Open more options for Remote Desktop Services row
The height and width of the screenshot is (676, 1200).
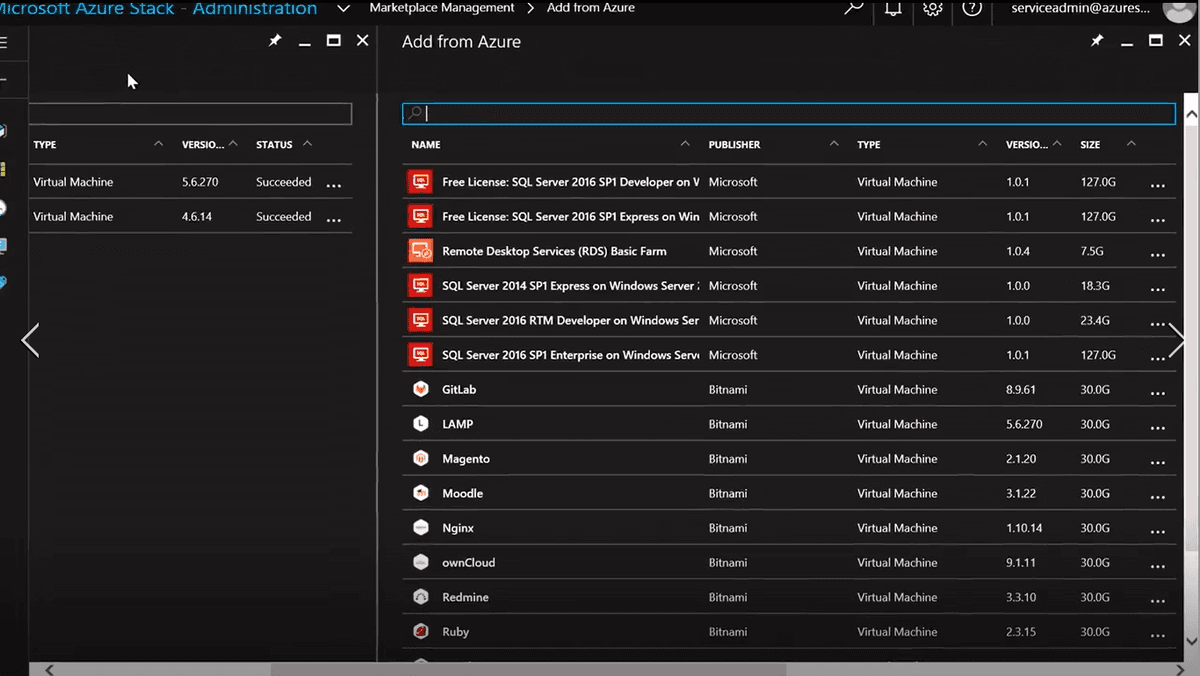pyautogui.click(x=1158, y=254)
